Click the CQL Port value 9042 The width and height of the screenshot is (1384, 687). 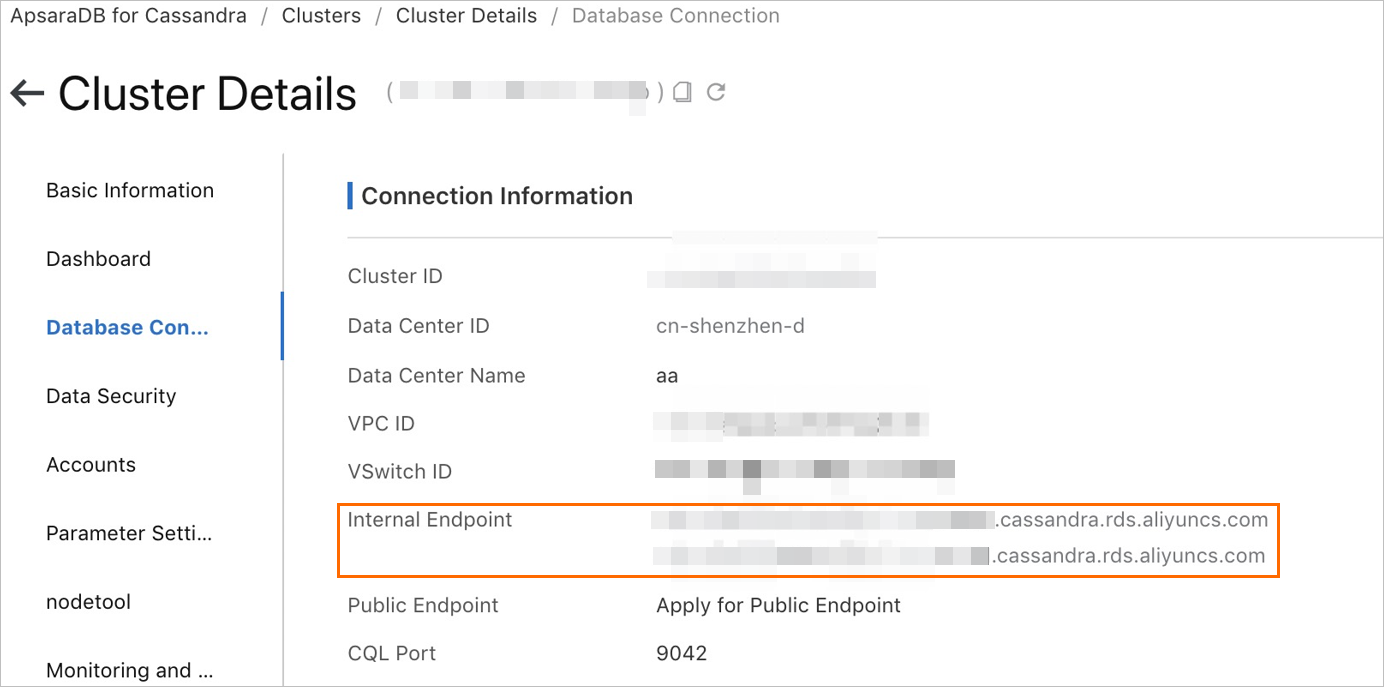681,654
